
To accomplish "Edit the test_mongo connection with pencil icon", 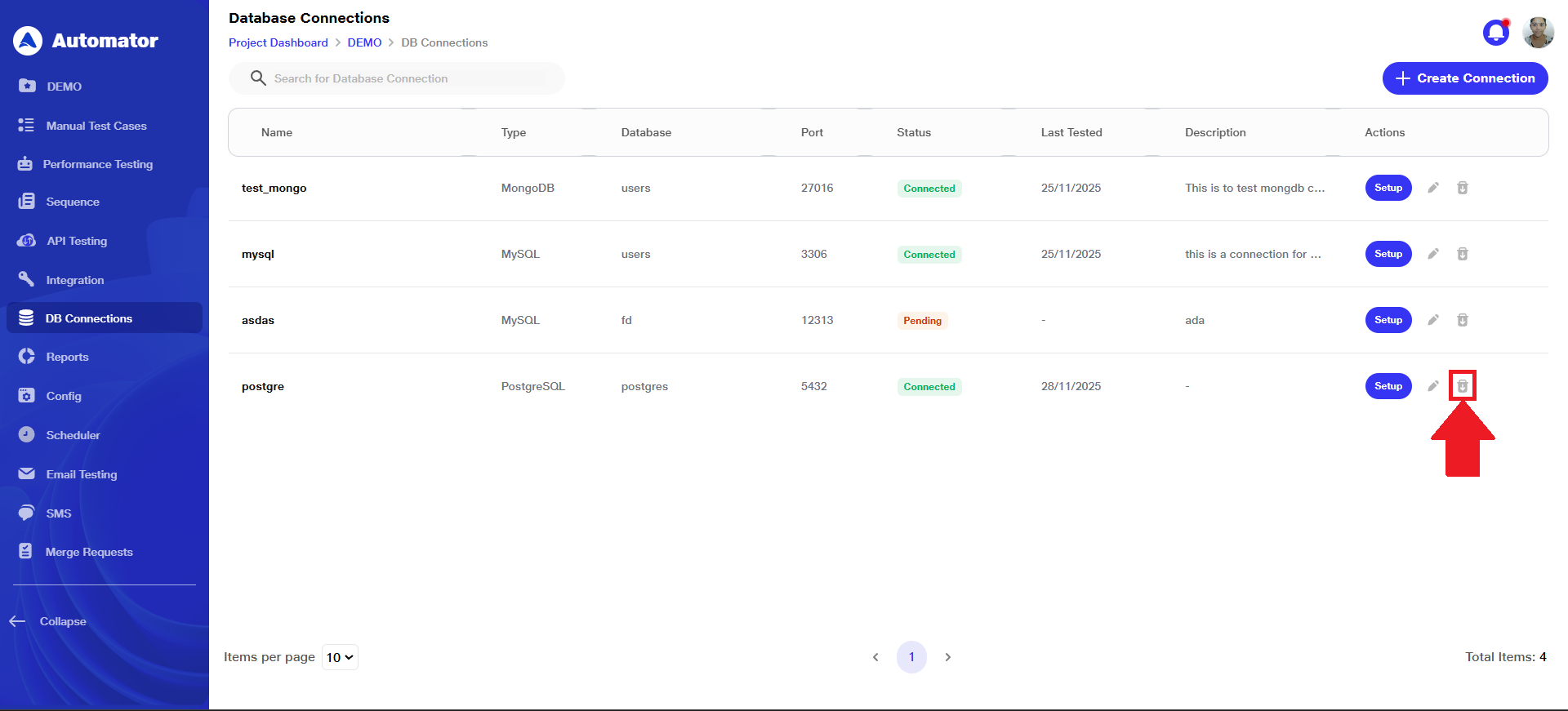I will click(1432, 188).
